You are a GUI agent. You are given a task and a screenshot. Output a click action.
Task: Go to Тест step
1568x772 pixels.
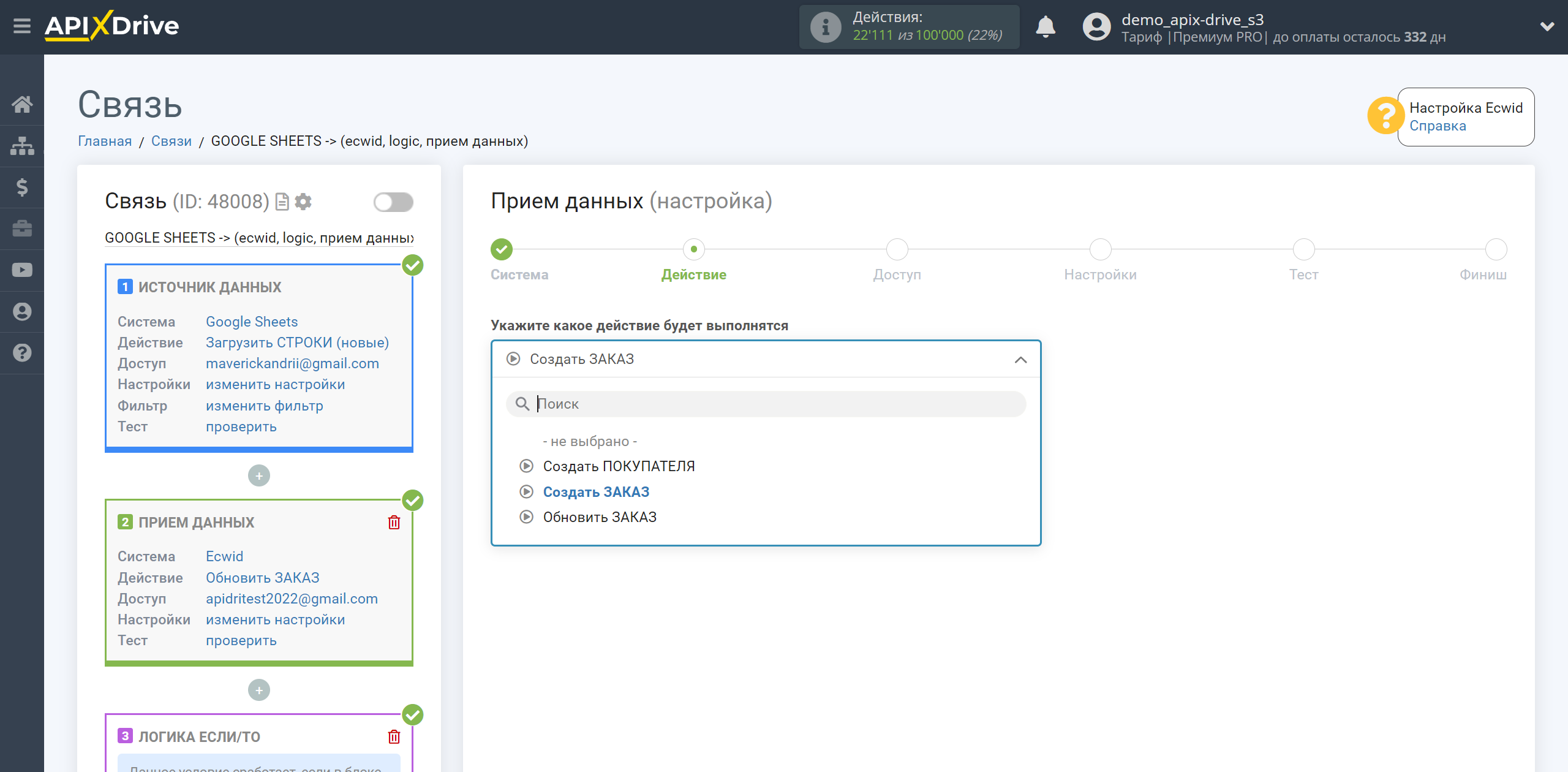[x=1303, y=249]
